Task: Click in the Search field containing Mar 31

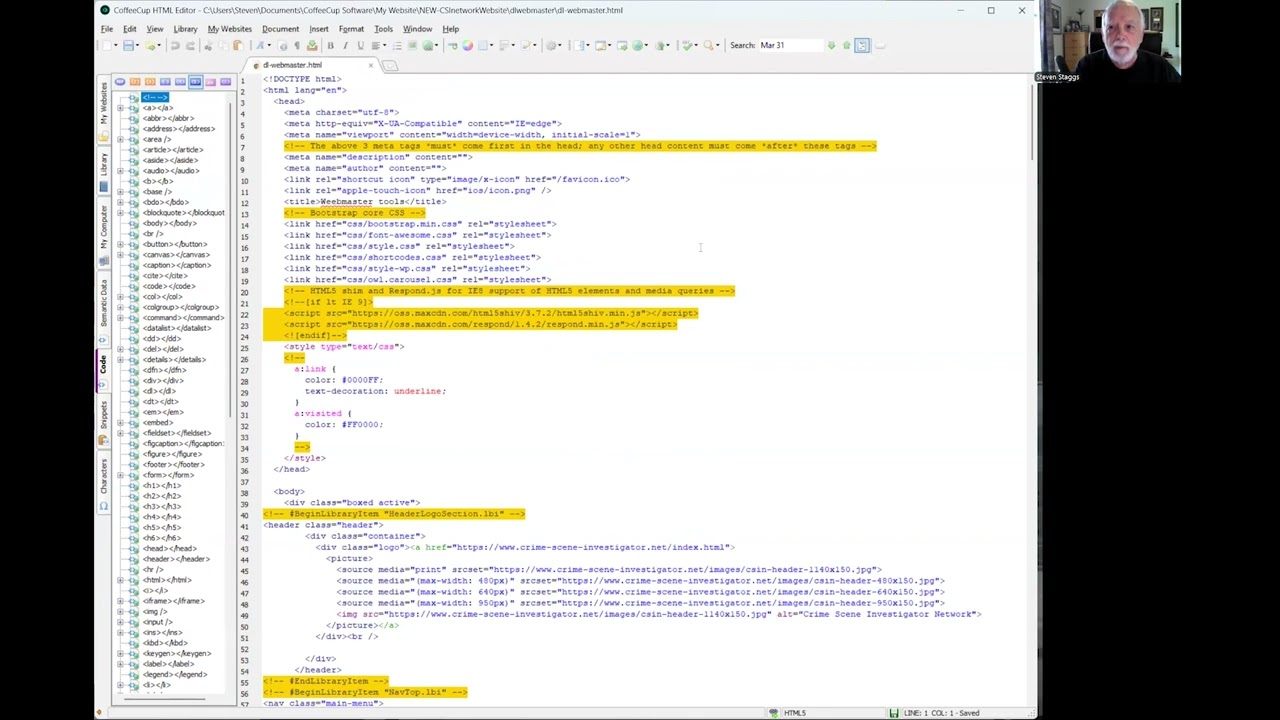Action: pyautogui.click(x=791, y=45)
